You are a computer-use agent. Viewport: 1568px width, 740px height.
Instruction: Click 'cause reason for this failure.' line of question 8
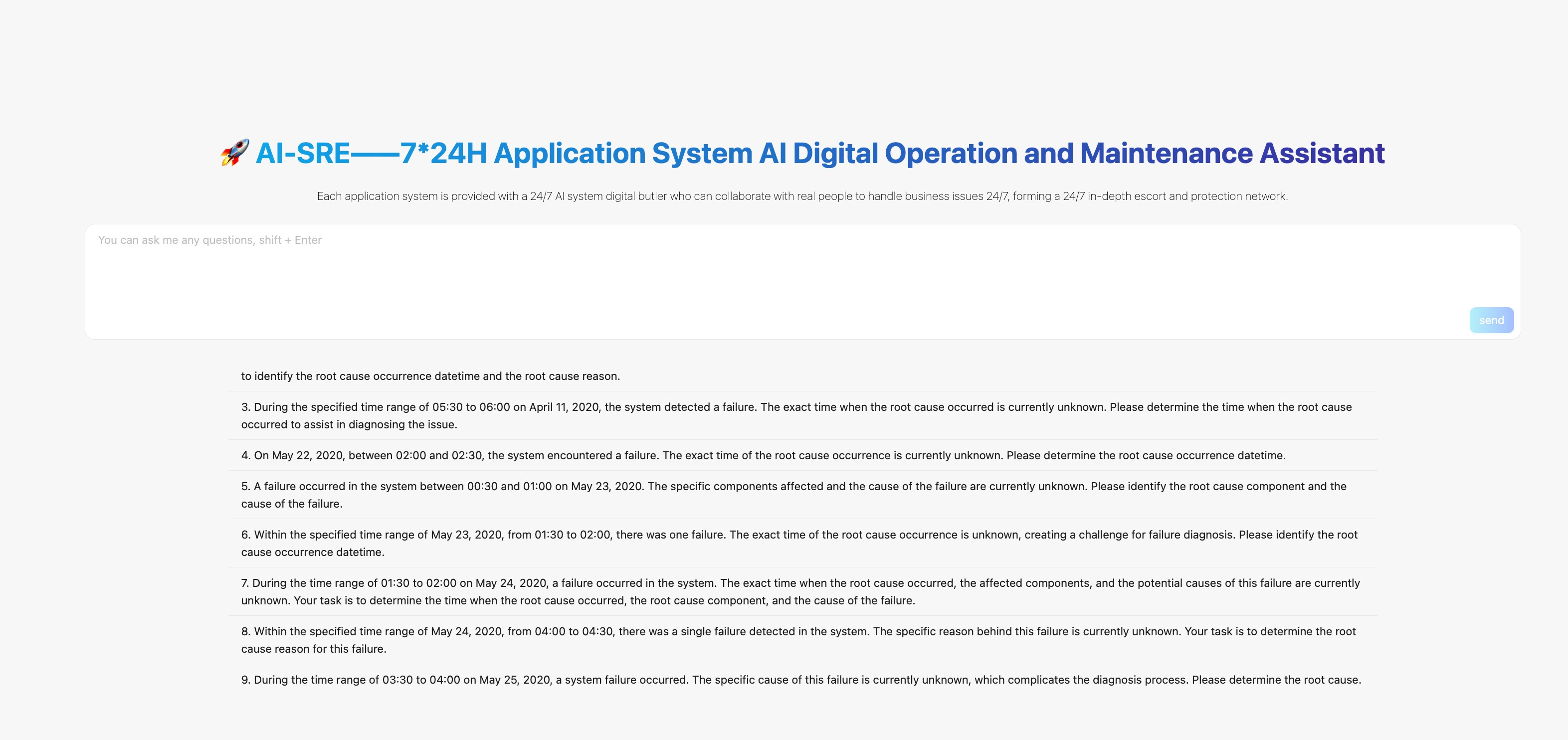[314, 649]
